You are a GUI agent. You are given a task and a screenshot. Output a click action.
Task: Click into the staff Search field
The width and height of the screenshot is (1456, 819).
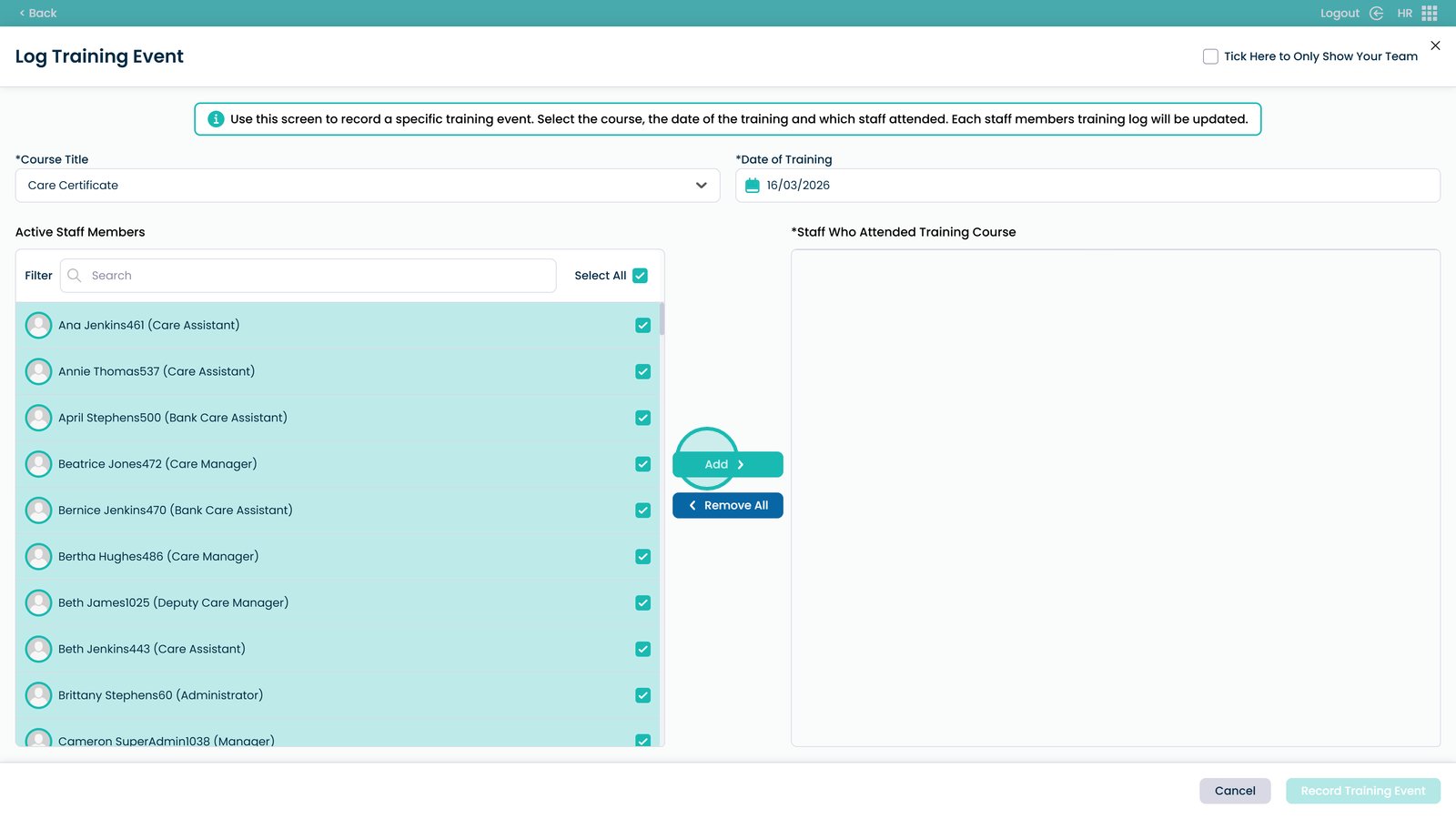(x=318, y=276)
